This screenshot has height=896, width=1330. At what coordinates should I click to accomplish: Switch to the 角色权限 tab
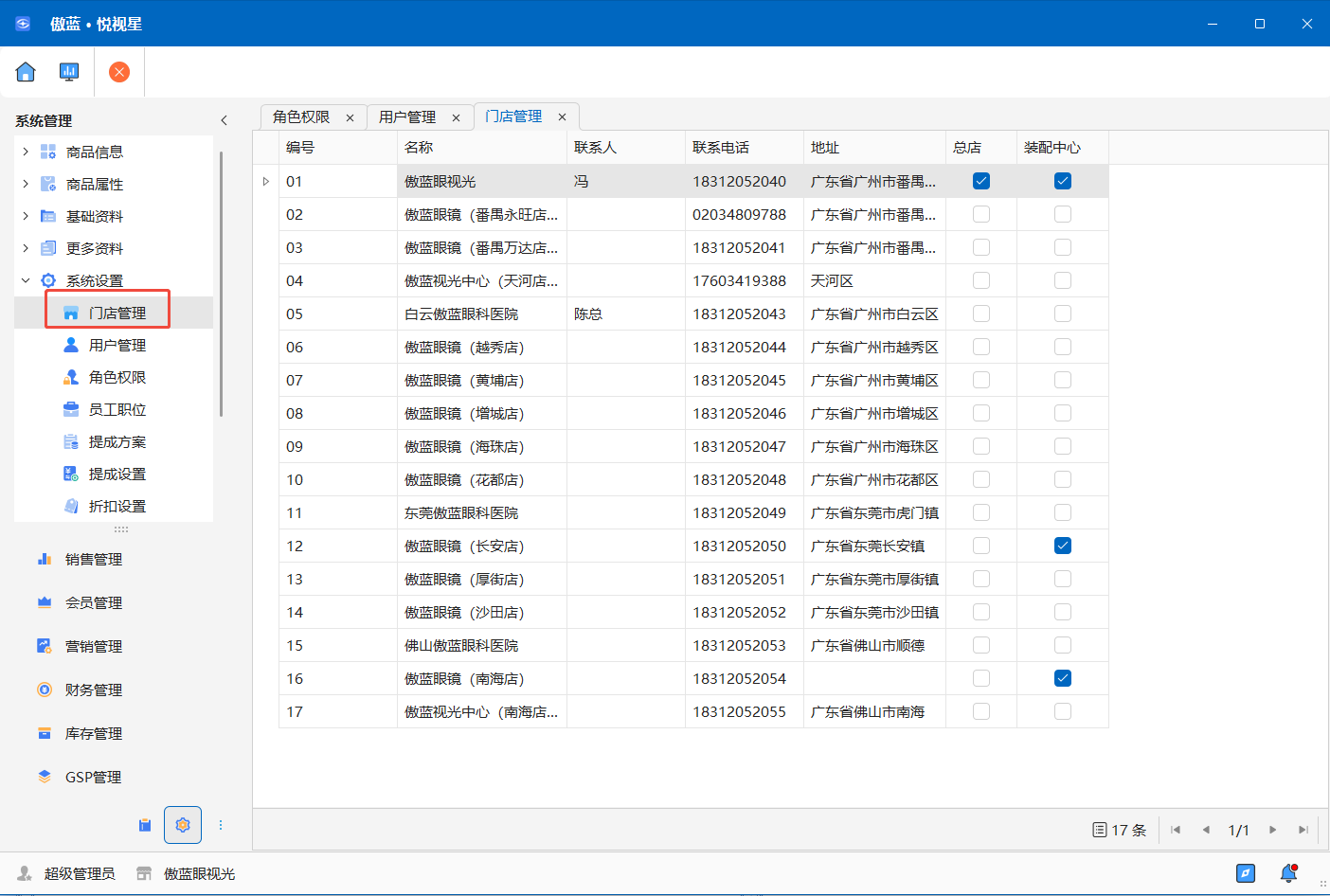tap(301, 116)
